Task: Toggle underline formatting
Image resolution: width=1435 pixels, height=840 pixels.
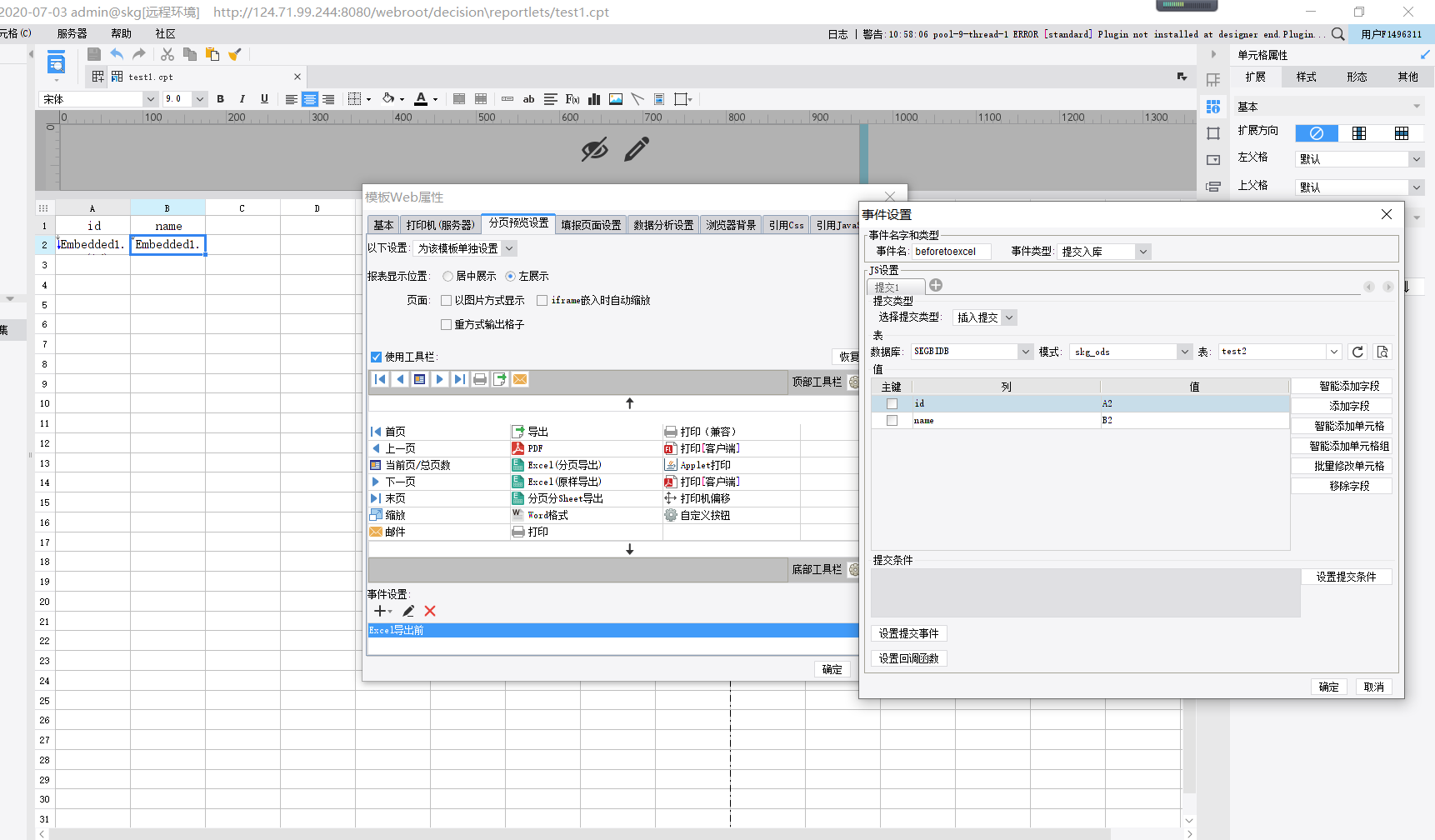Action: tap(264, 98)
